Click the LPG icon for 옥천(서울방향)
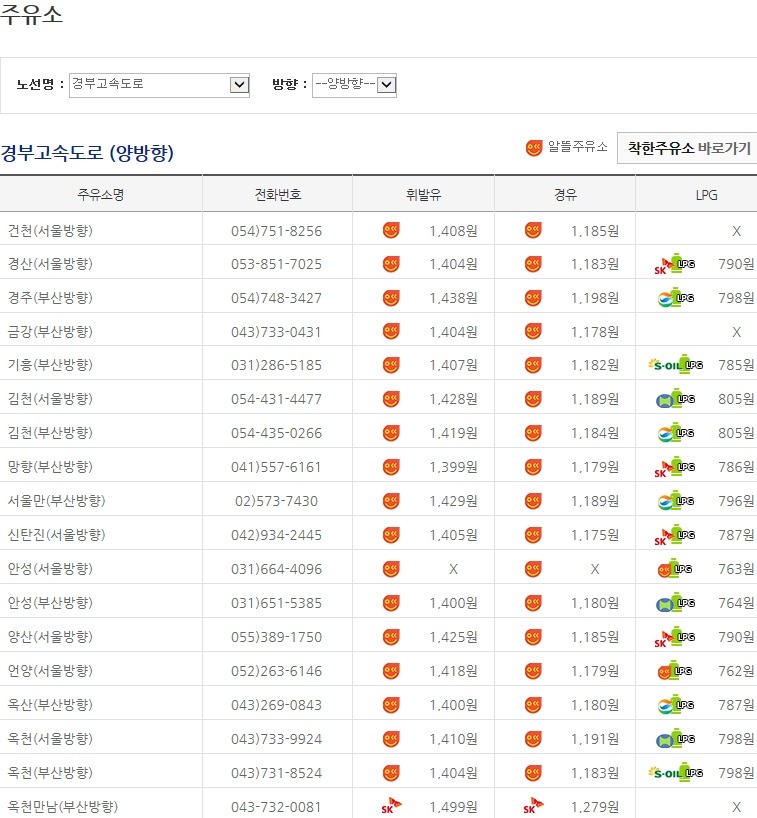Screen dimensions: 757x818 tap(676, 739)
